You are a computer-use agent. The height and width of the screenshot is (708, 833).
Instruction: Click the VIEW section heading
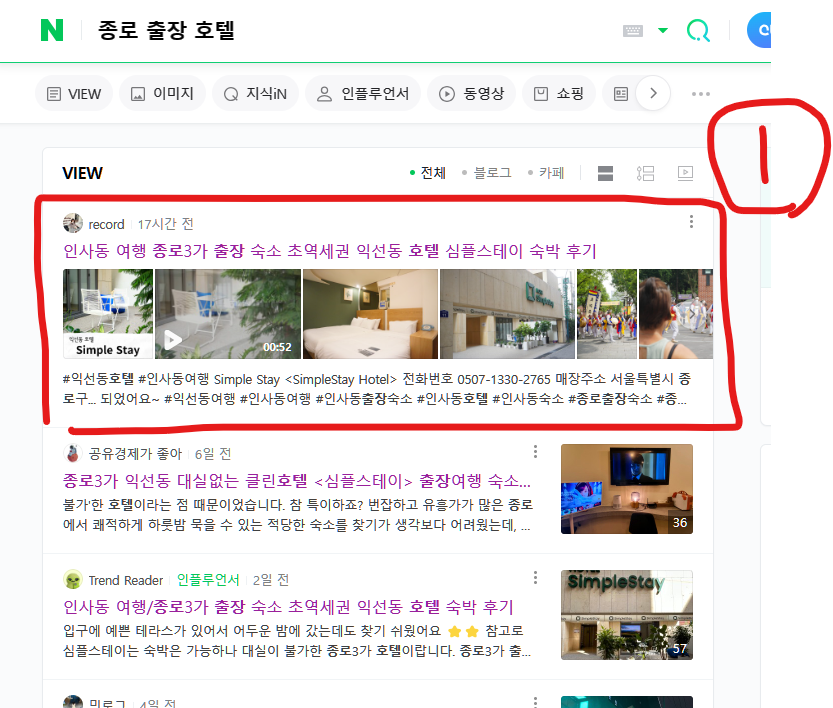click(x=82, y=173)
